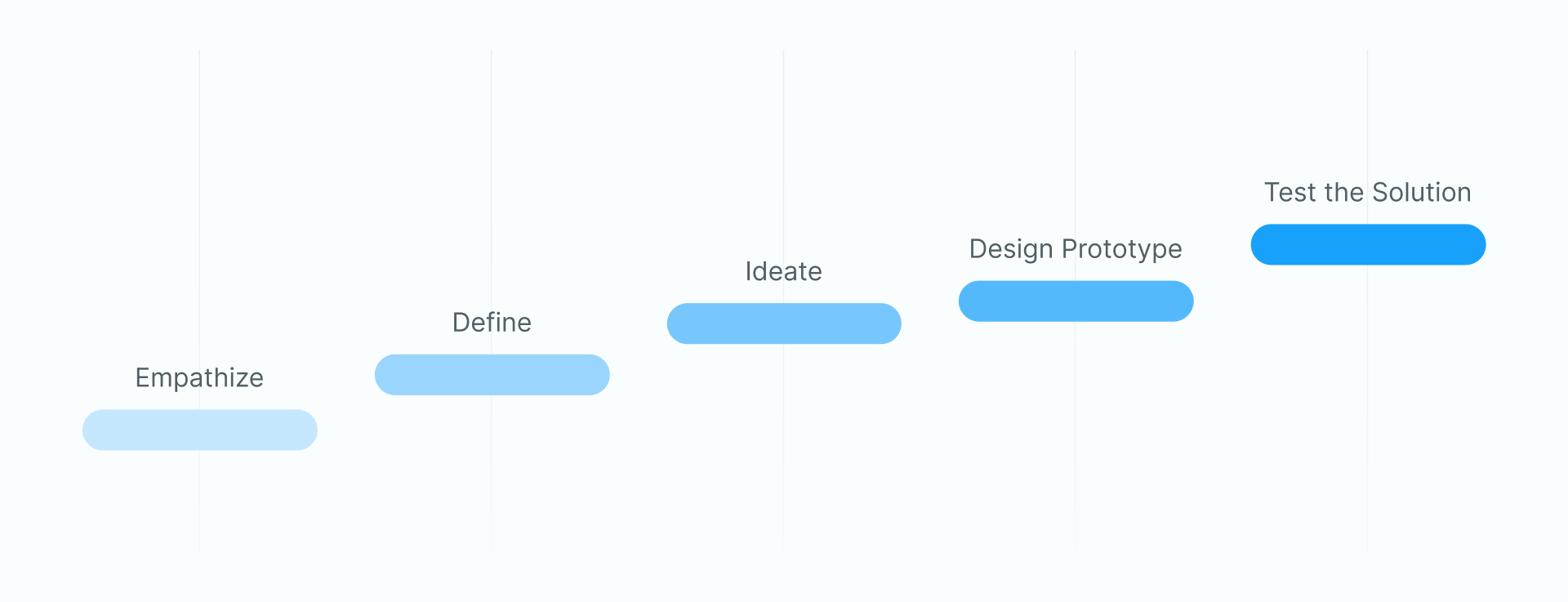1568x602 pixels.
Task: Select the darkest blue Test the Solution bar
Action: tap(1368, 244)
